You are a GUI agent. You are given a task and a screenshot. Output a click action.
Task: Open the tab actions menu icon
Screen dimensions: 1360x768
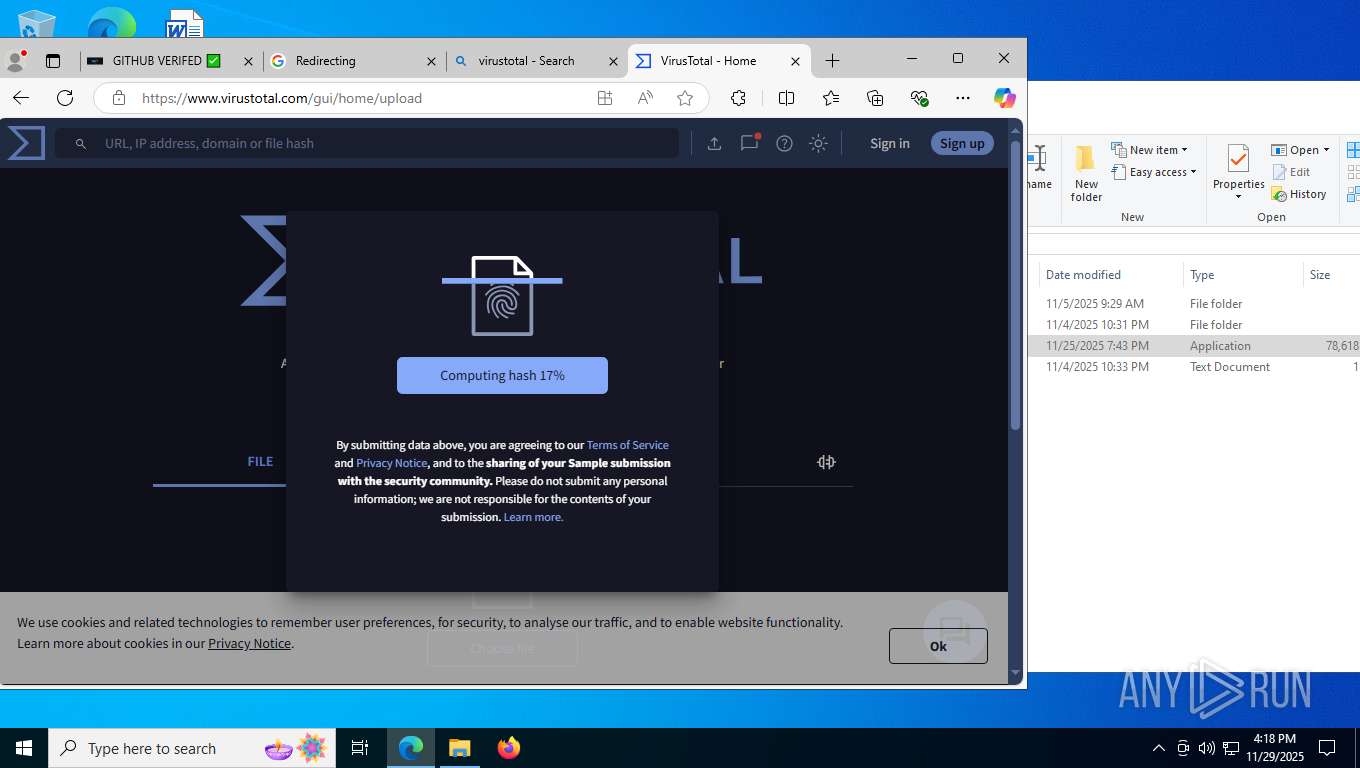click(x=53, y=61)
